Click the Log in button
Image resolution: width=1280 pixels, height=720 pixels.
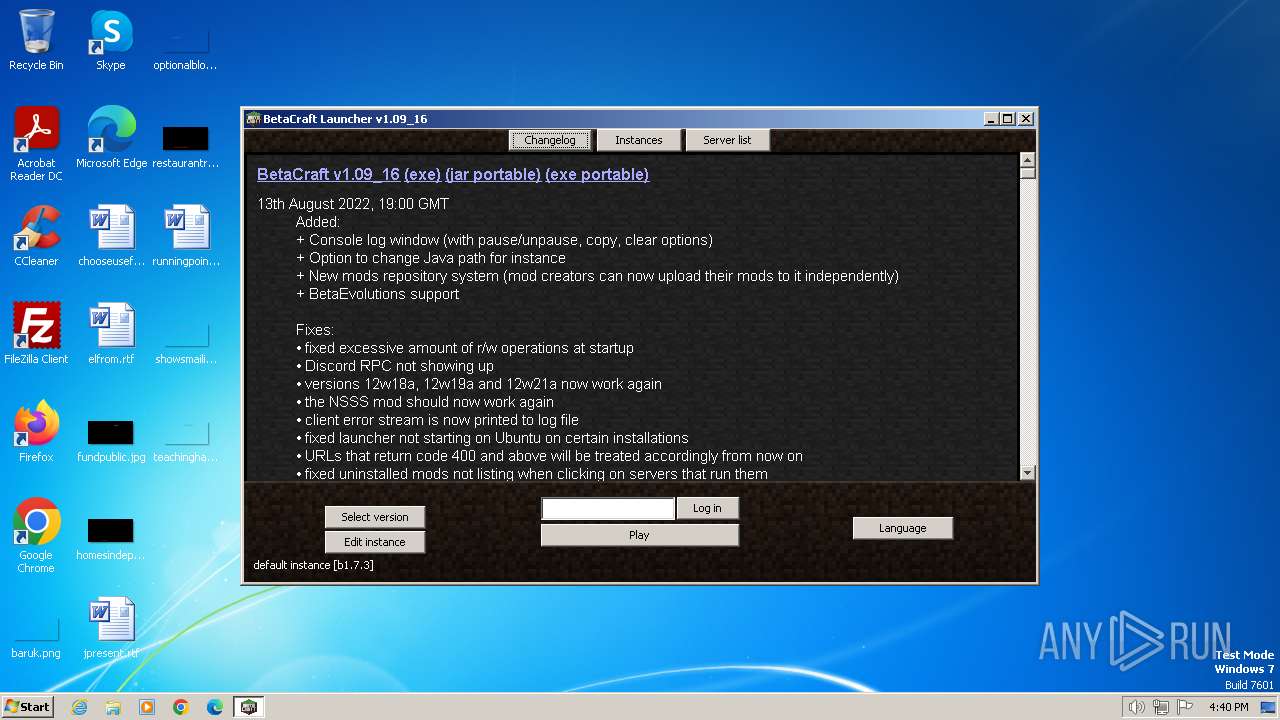[x=707, y=508]
